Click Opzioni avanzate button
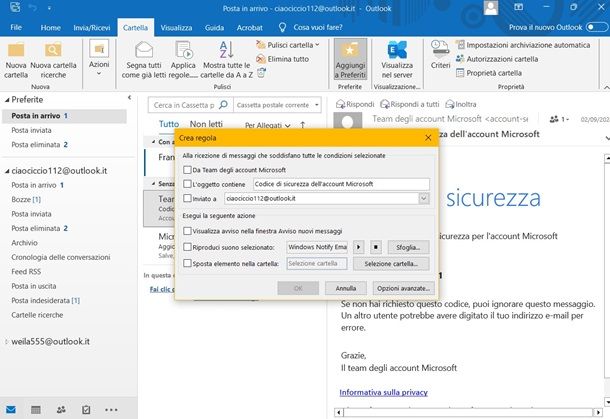The image size is (610, 419). coord(403,288)
